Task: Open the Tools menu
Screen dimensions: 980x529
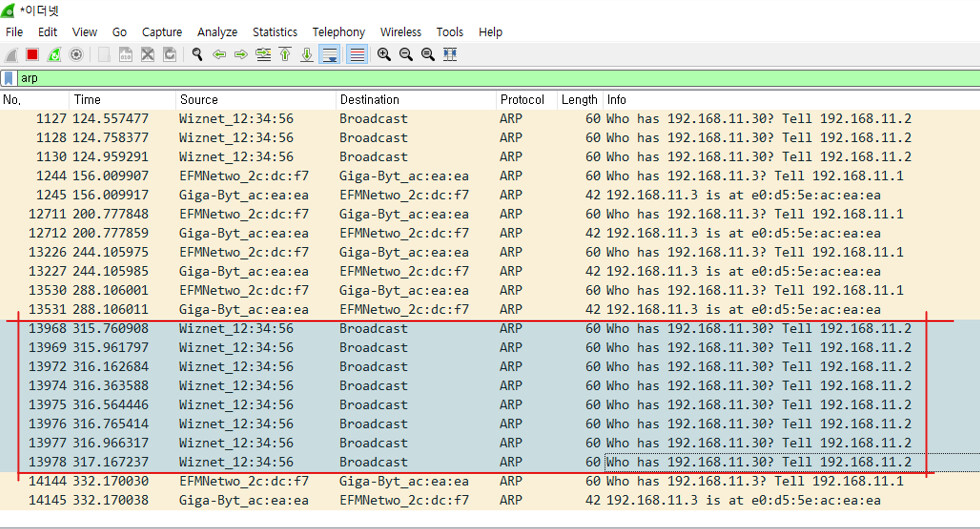Action: (x=450, y=32)
